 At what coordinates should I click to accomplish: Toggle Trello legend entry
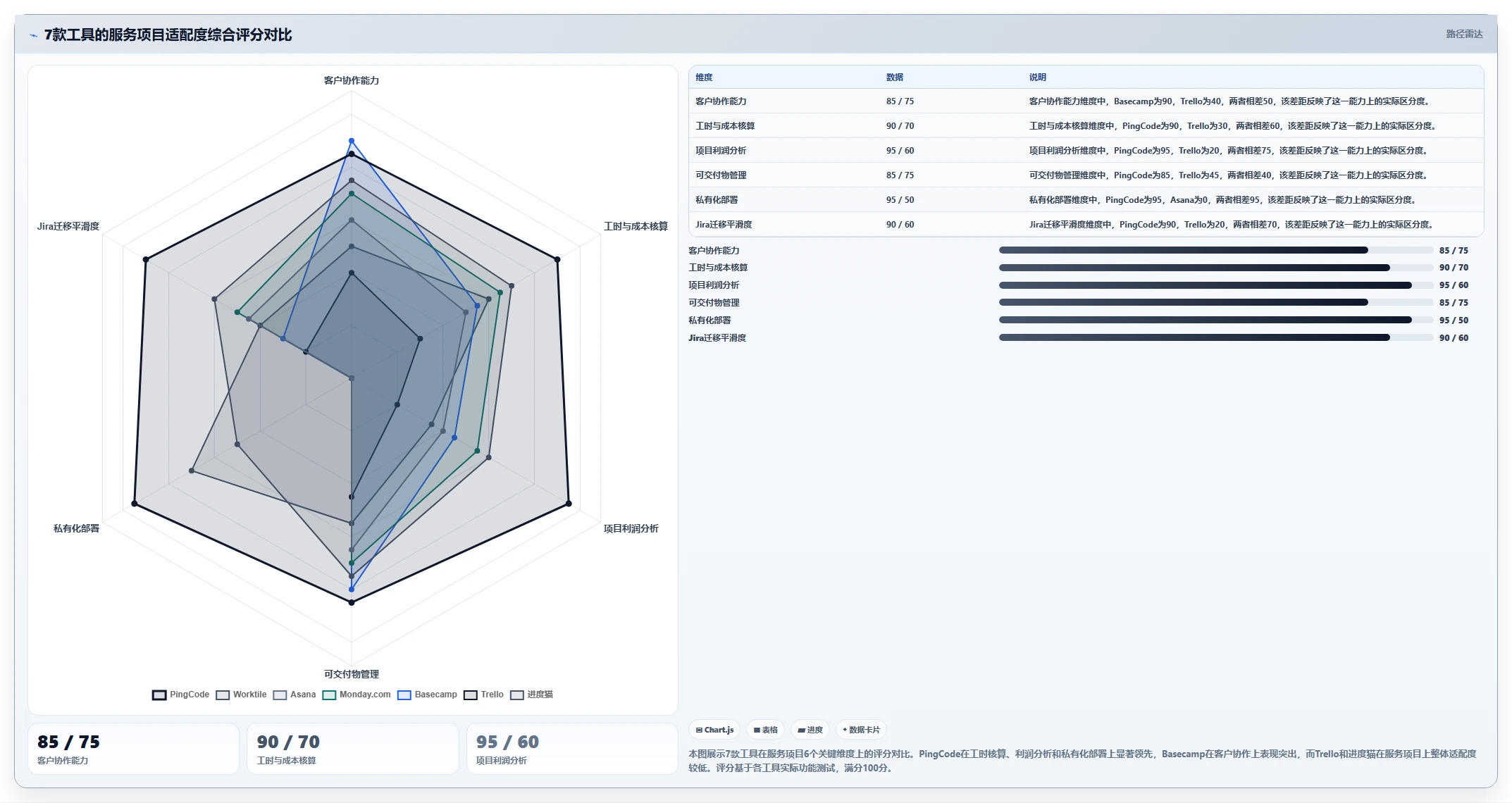[483, 695]
